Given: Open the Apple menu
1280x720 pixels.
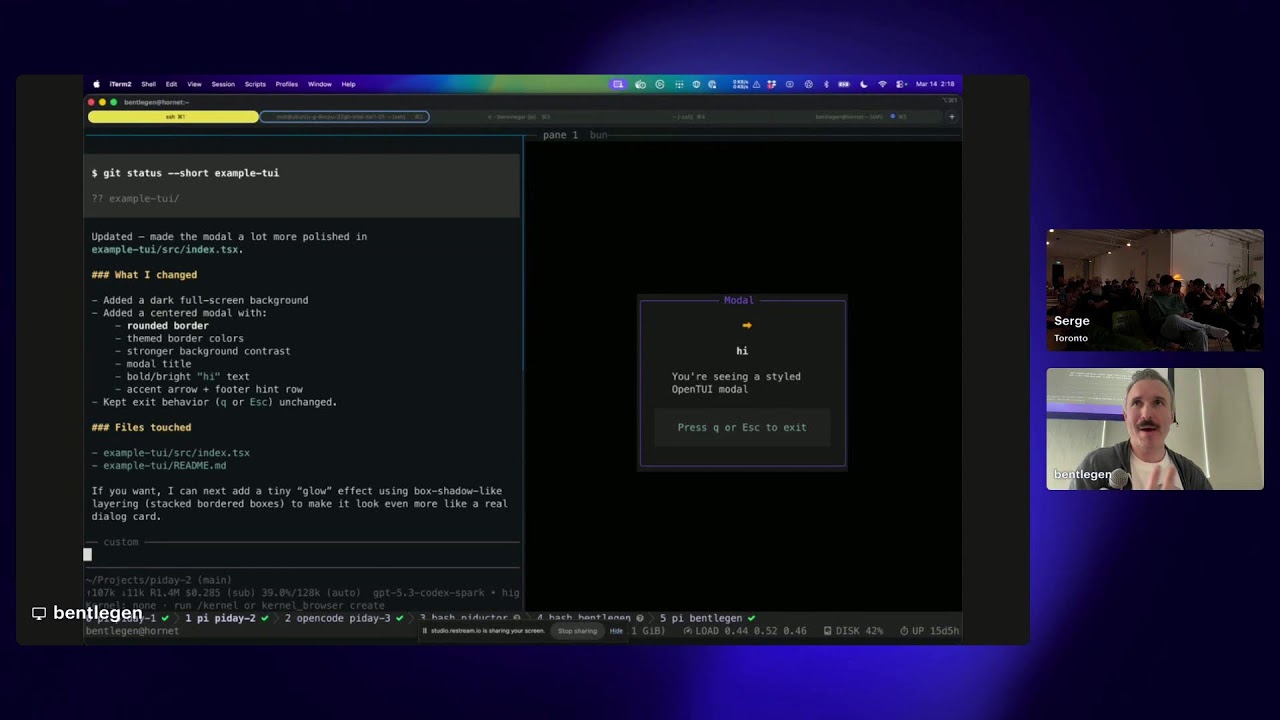Looking at the screenshot, I should (x=96, y=84).
